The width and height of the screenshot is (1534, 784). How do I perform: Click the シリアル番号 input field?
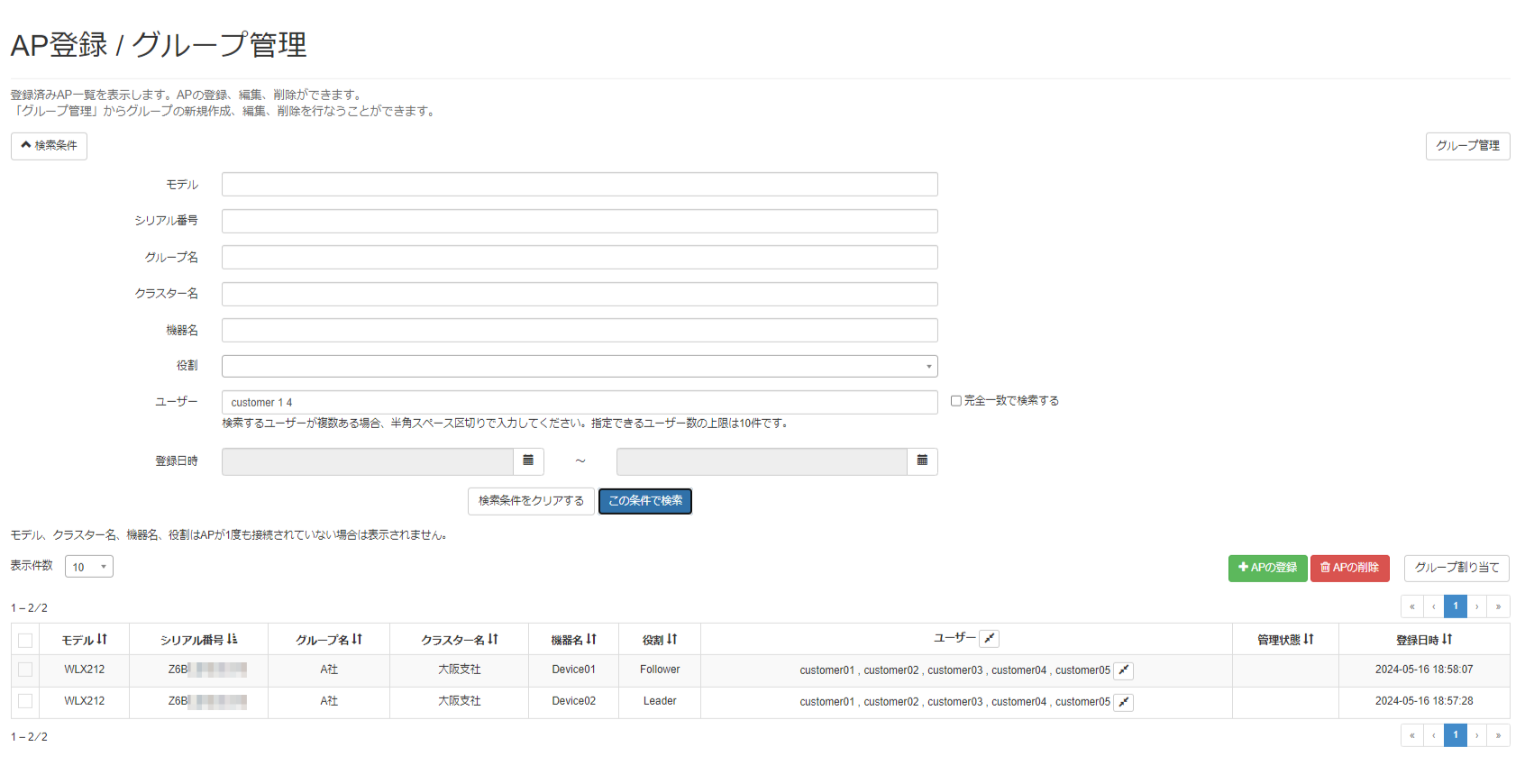(x=580, y=221)
